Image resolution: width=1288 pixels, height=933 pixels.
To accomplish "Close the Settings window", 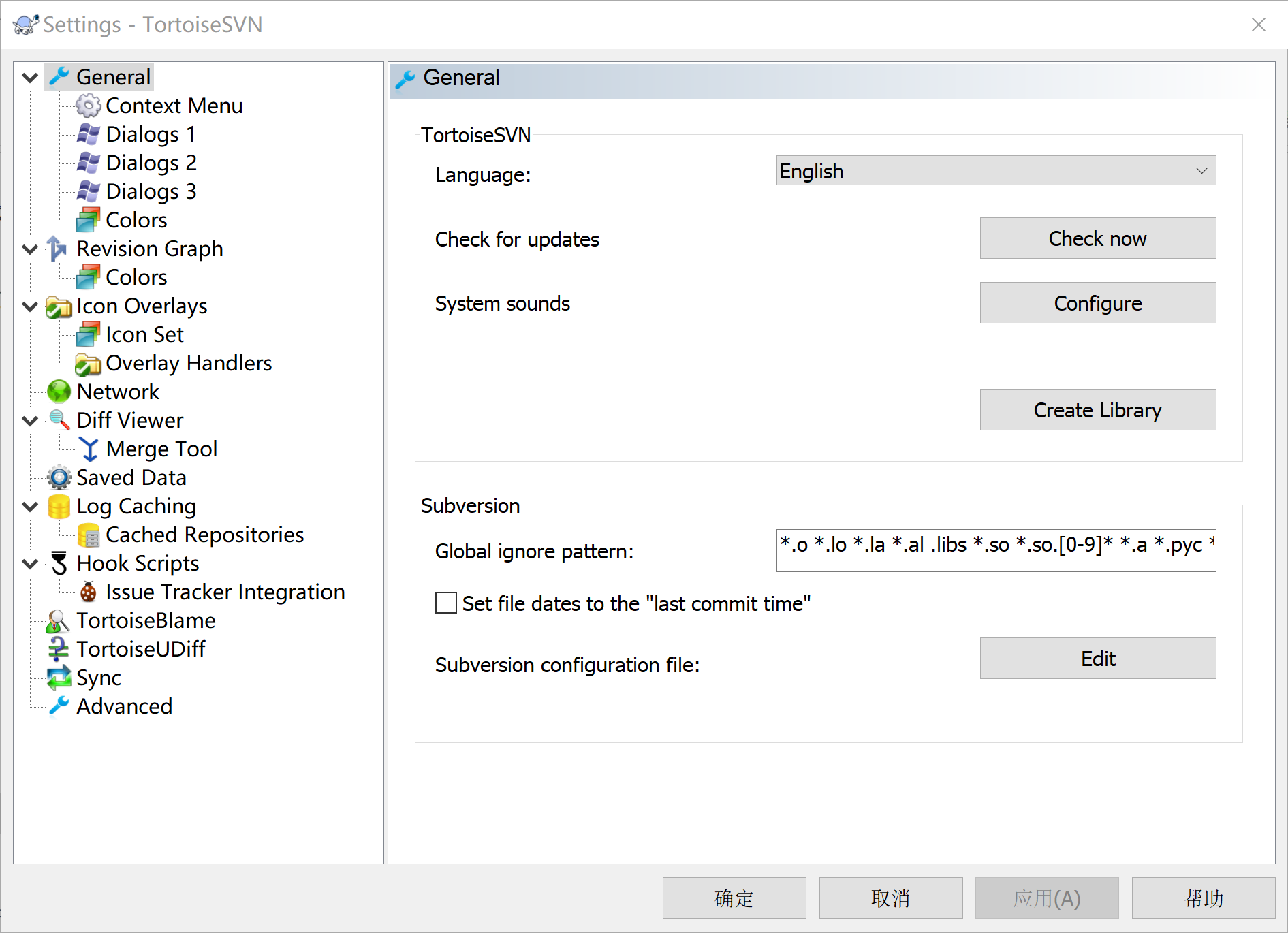I will point(1259,25).
